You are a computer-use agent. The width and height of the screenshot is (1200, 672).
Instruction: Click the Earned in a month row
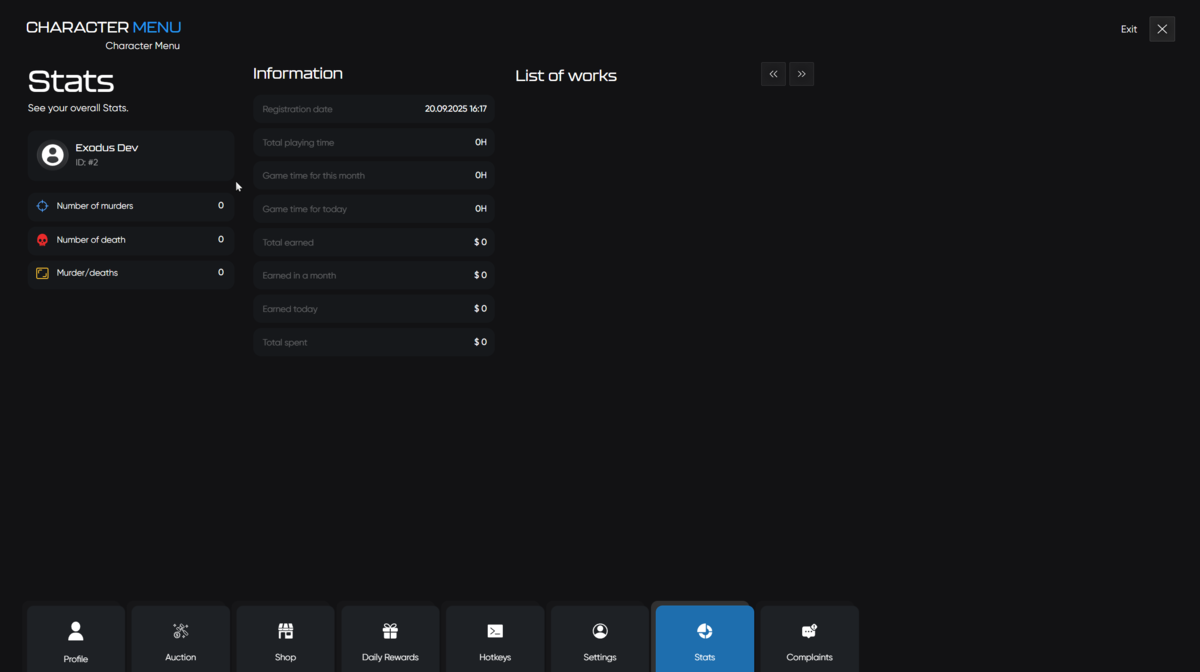[374, 275]
